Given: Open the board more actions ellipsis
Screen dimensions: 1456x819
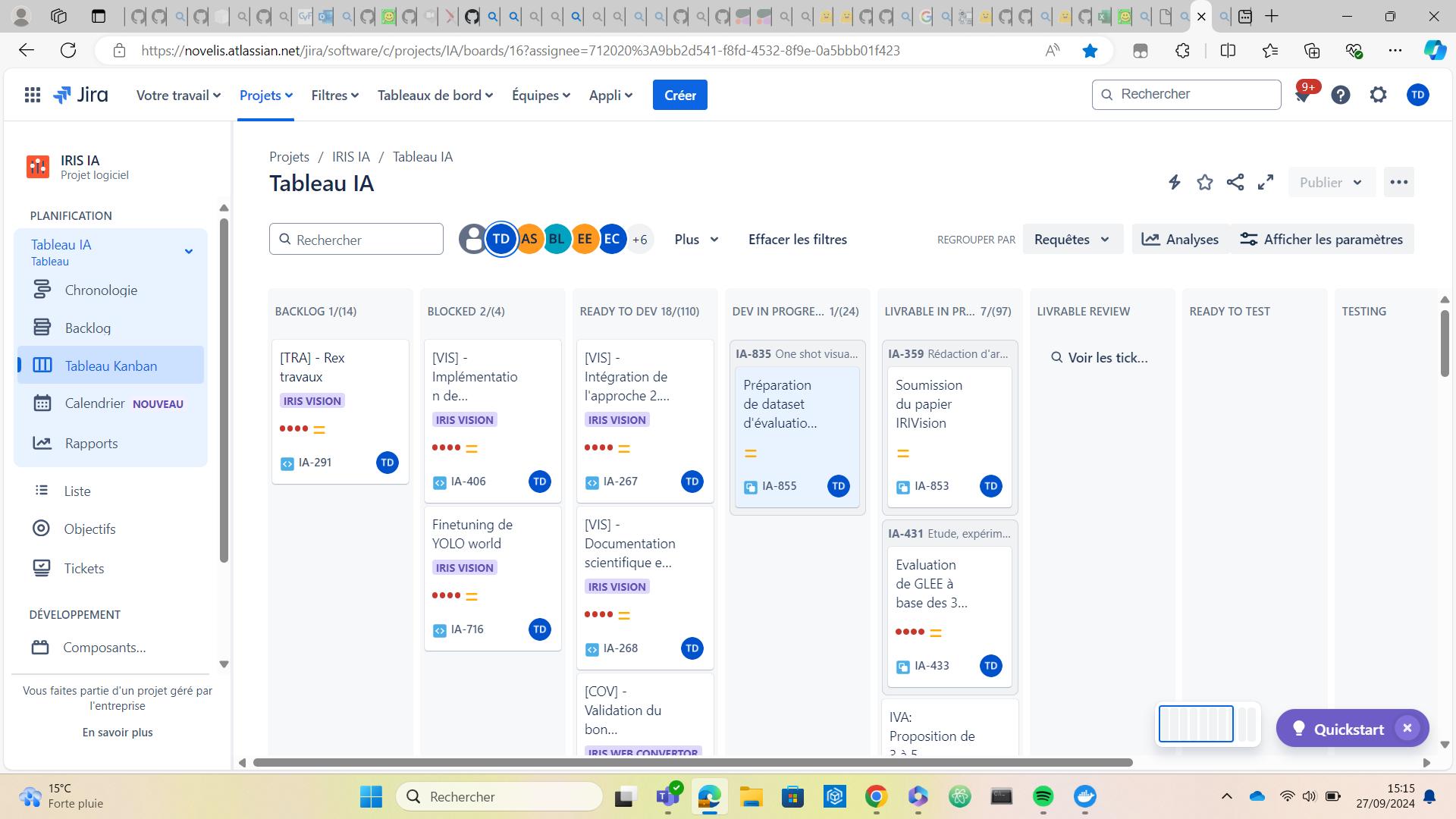Looking at the screenshot, I should [x=1399, y=182].
